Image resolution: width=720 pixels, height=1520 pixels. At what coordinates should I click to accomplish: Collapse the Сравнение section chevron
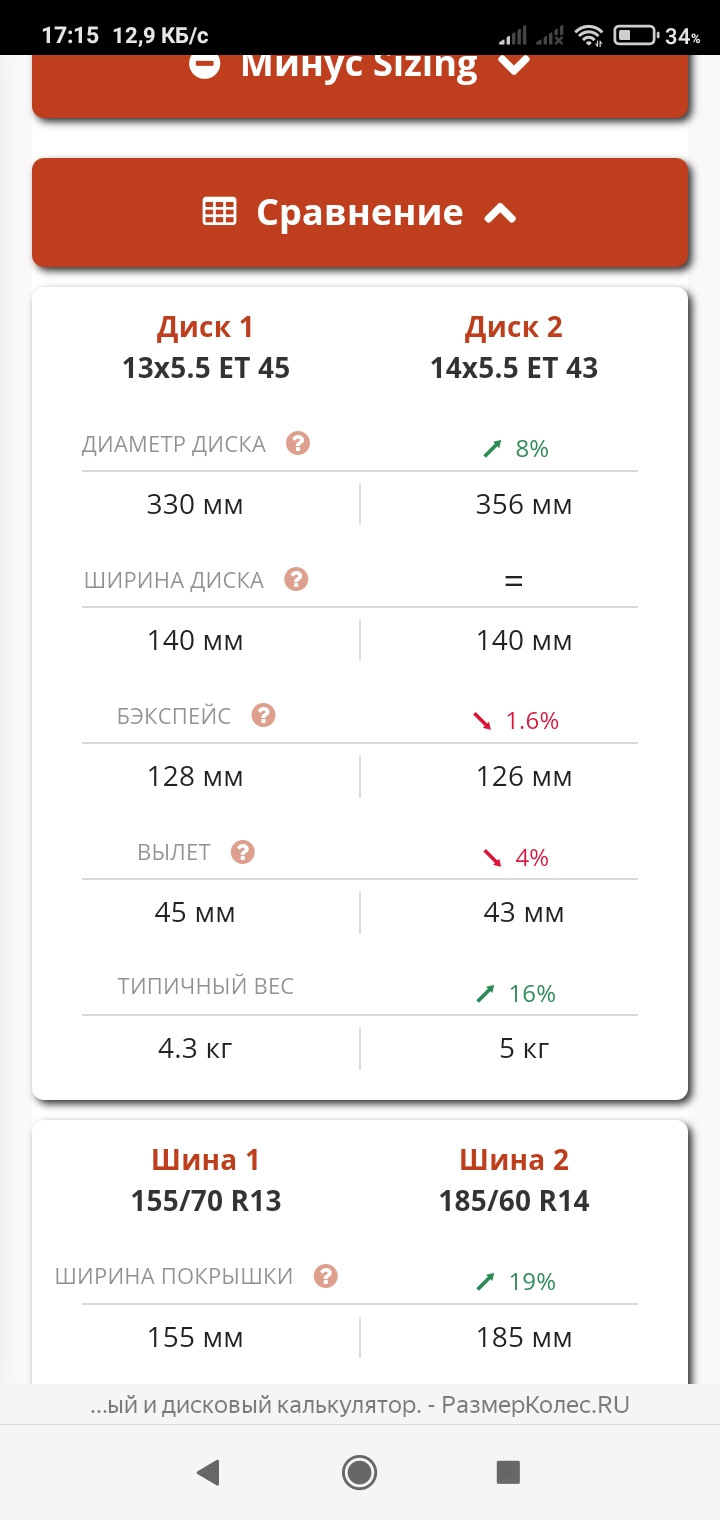(x=501, y=212)
